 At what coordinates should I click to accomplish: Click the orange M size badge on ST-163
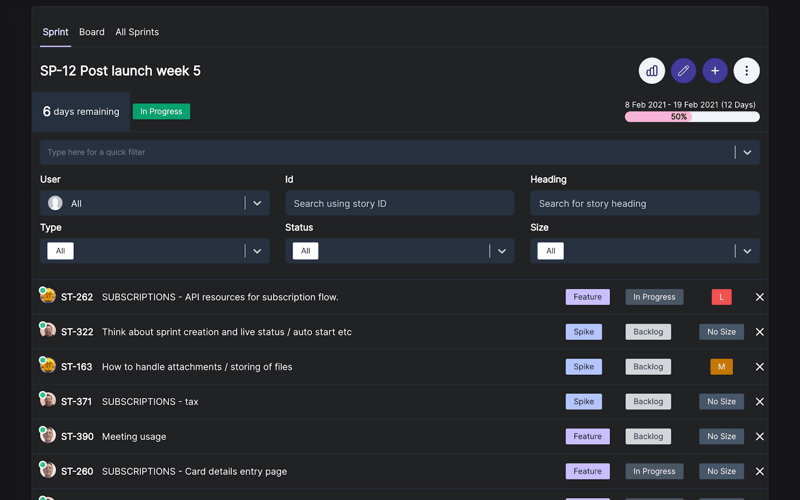721,367
